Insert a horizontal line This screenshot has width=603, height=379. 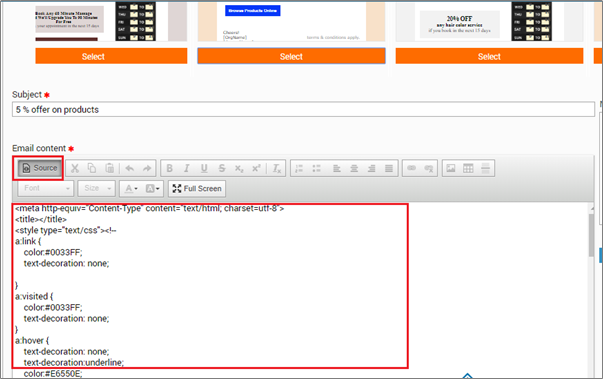click(485, 168)
